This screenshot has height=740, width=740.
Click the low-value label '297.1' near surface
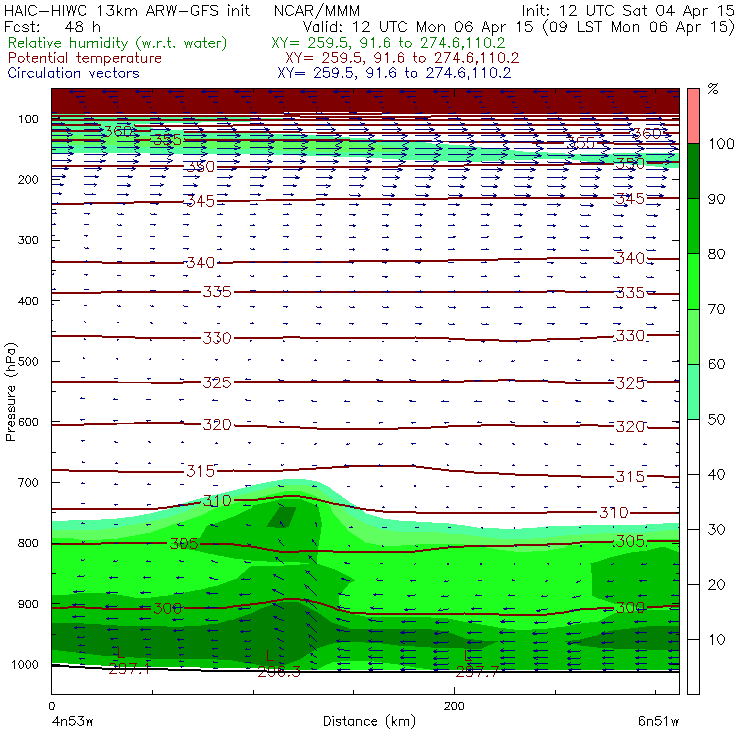130,669
